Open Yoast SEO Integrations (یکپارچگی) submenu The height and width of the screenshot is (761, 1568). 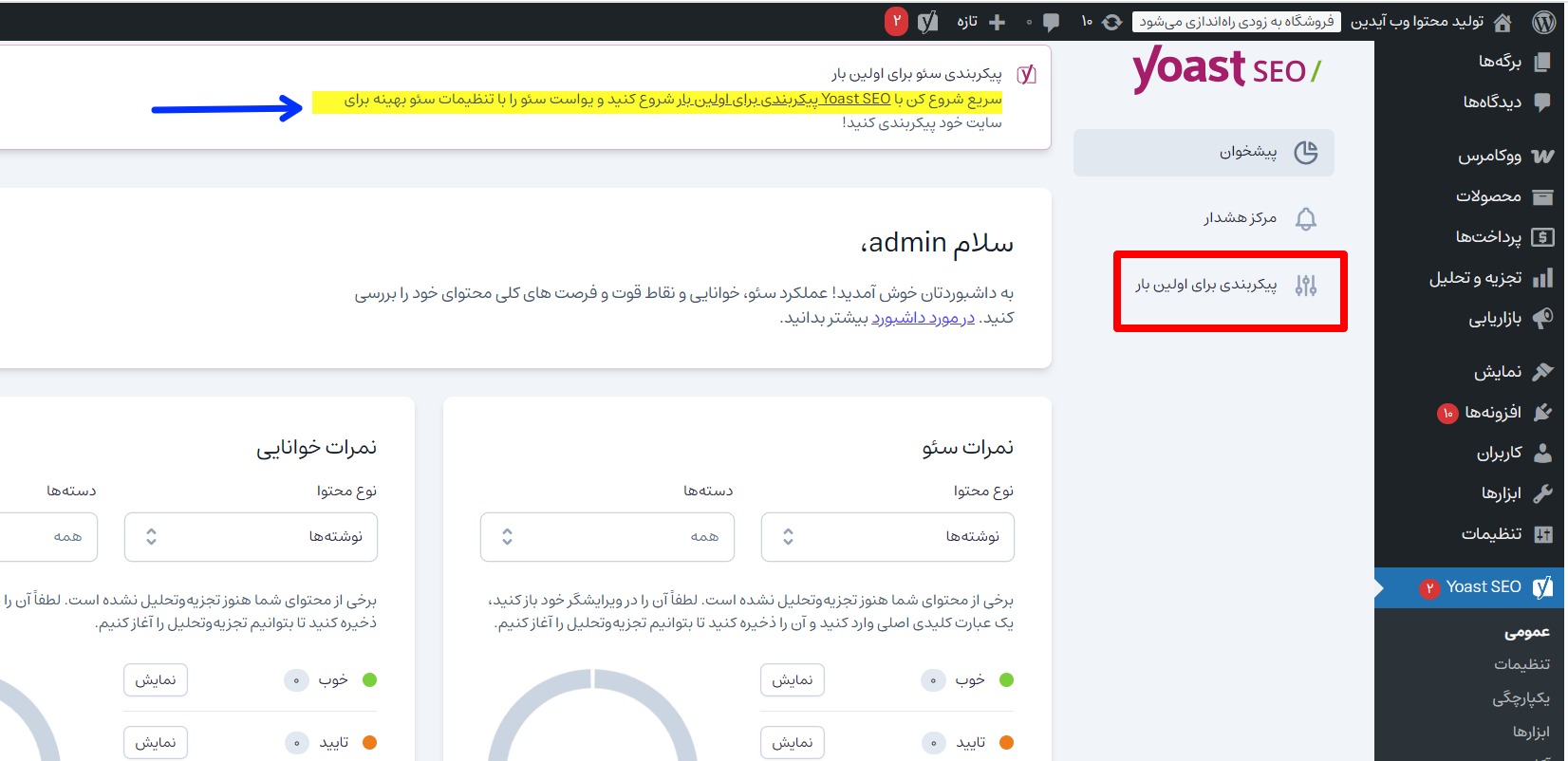(1521, 697)
